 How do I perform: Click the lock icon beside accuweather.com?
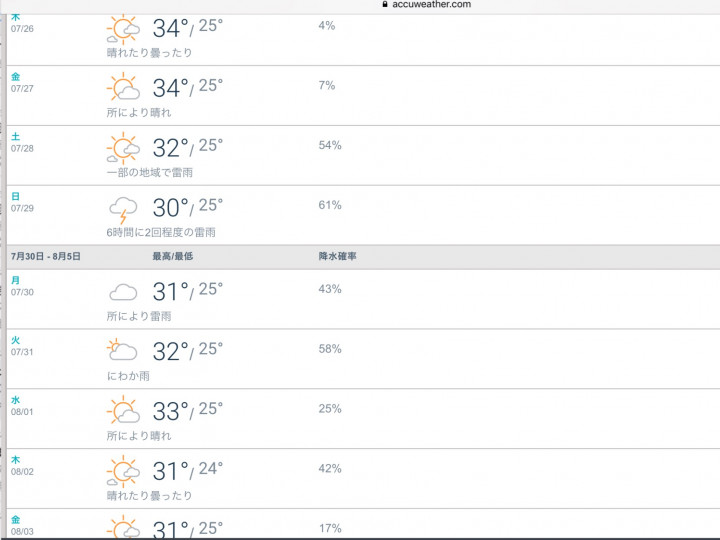(x=384, y=4)
